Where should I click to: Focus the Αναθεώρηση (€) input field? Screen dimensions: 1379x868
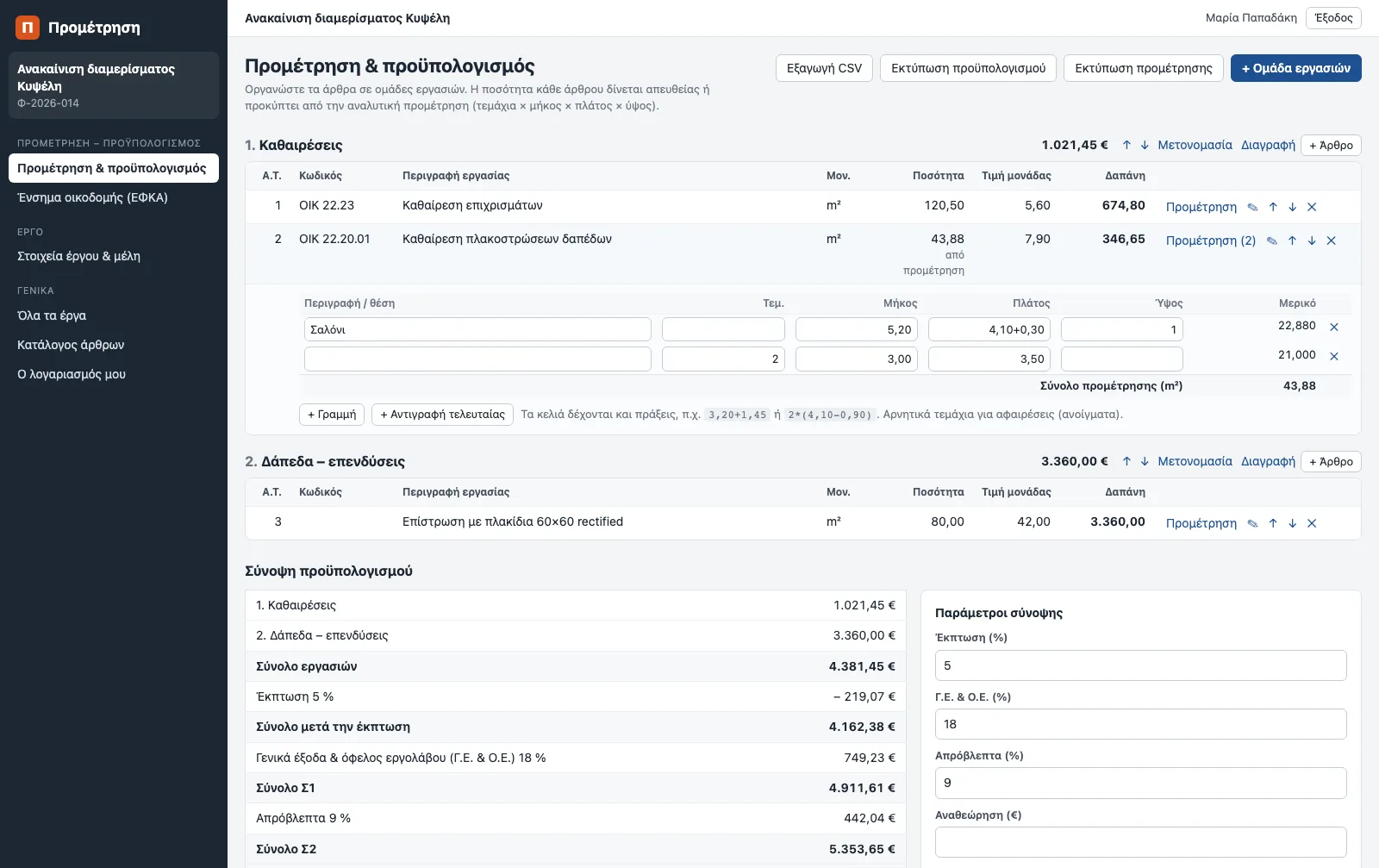1140,842
